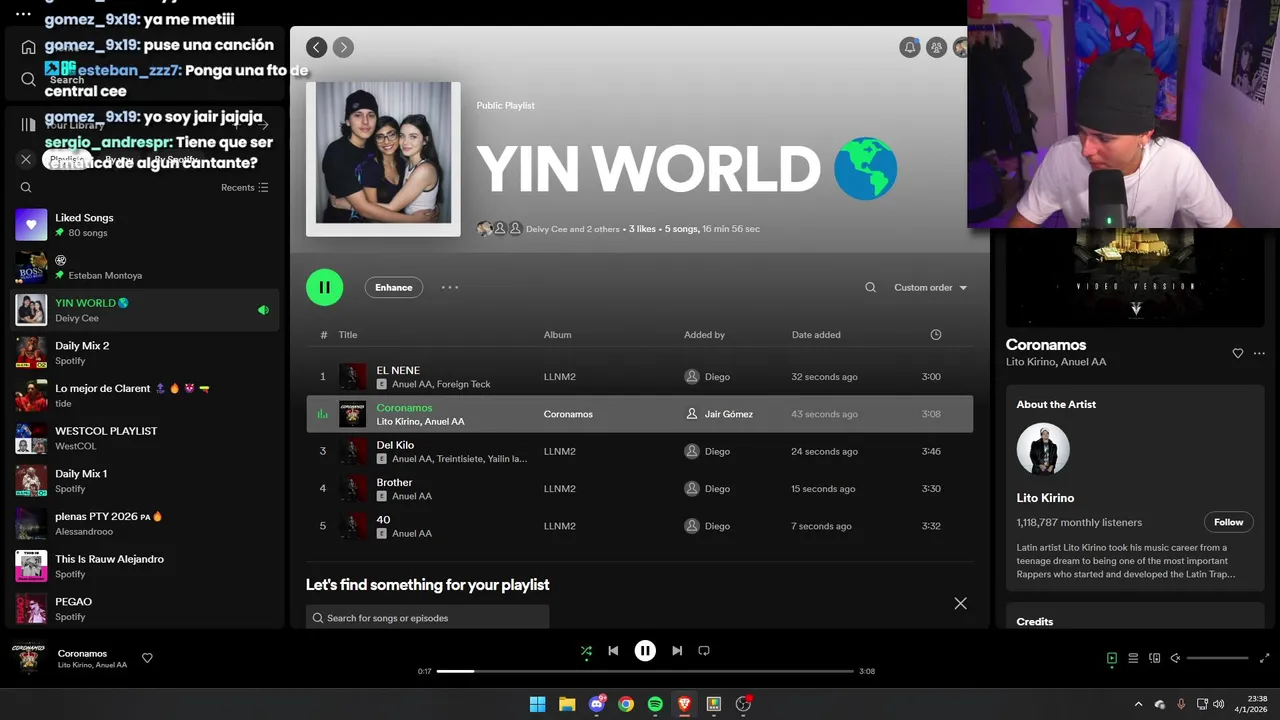1280x720 pixels.
Task: Focus the Search for songs or episodes field
Action: coord(428,618)
